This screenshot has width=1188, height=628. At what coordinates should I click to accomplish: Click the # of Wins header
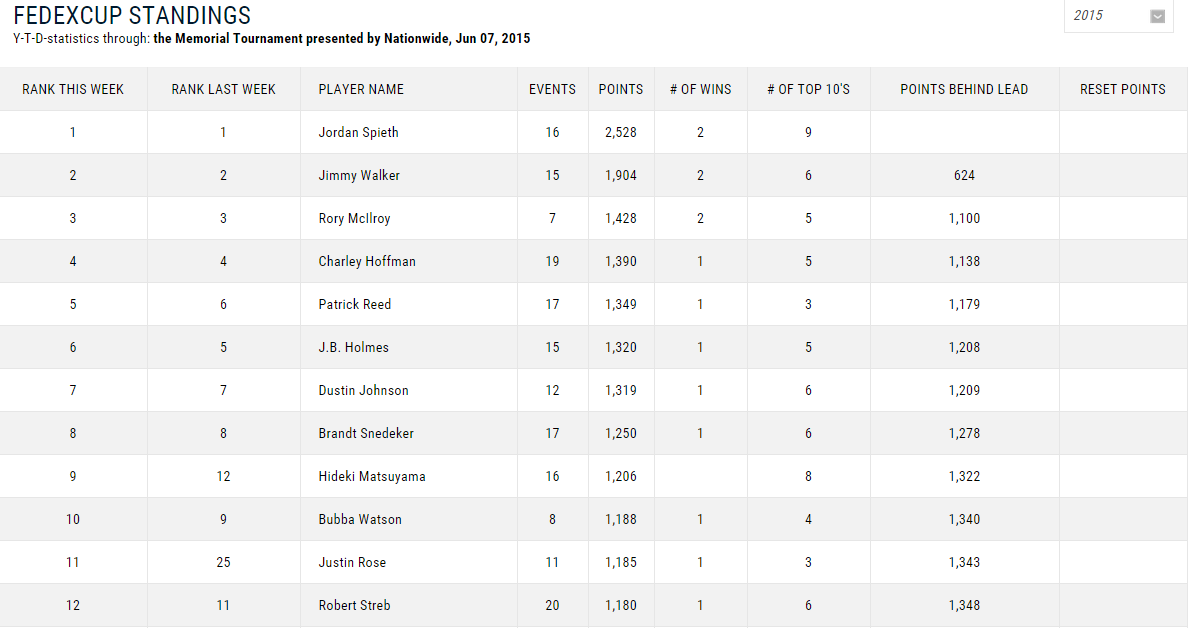tap(700, 90)
